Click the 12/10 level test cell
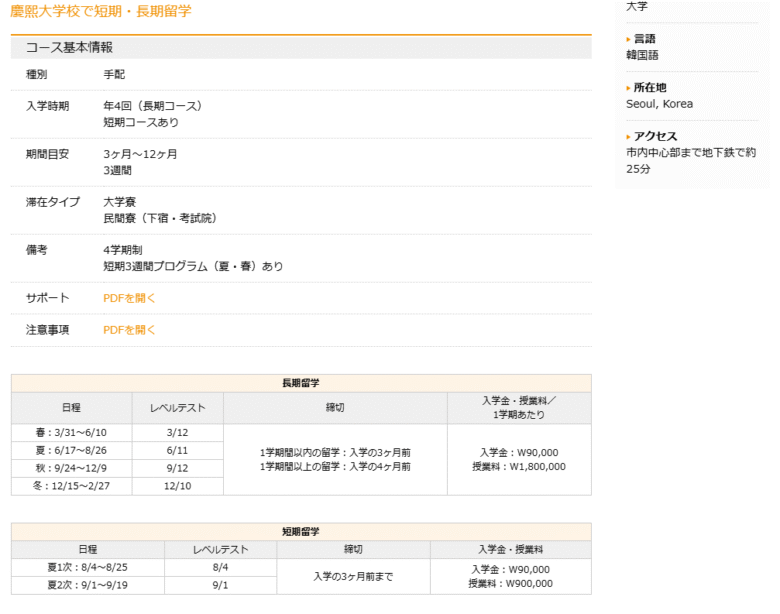The image size is (780, 614). point(178,486)
